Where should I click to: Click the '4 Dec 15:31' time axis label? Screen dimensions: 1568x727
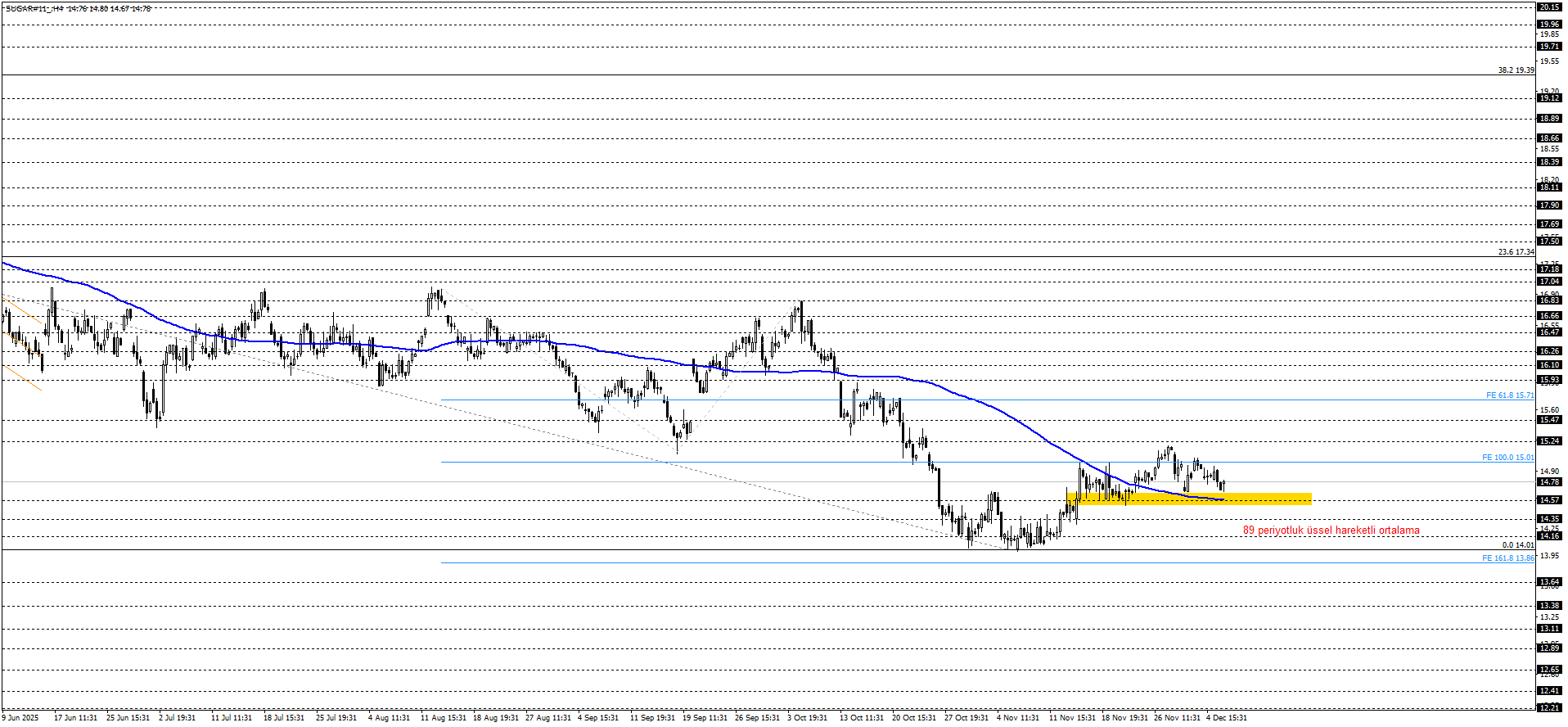point(1227,718)
